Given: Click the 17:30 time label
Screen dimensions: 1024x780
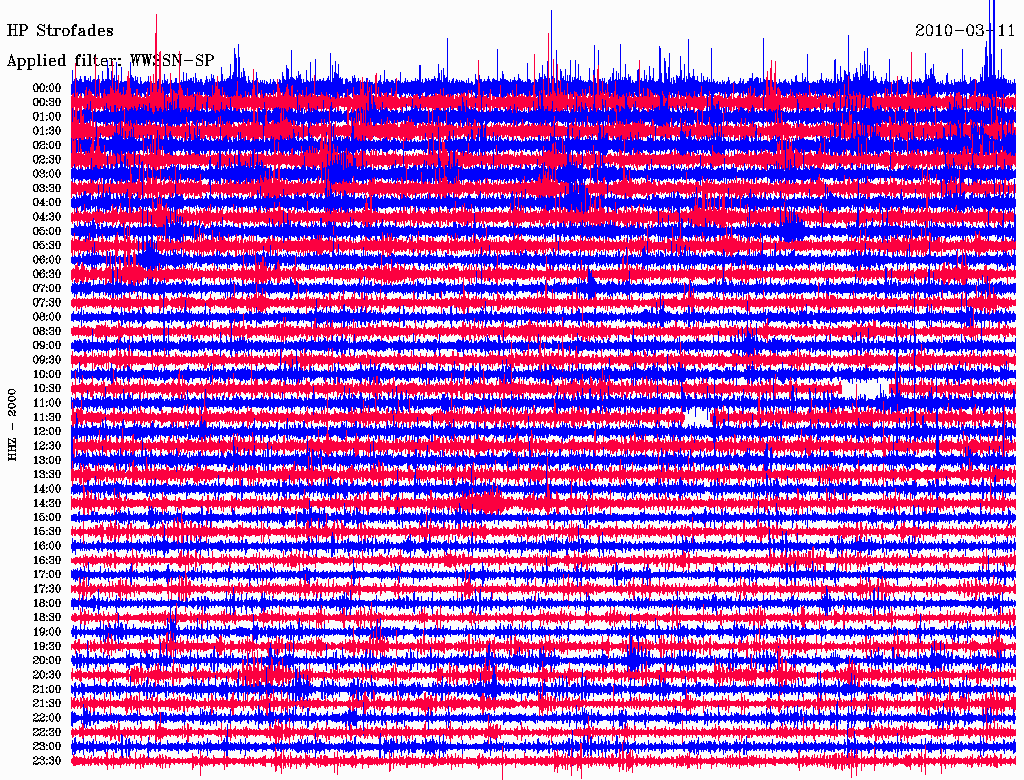Looking at the screenshot, I should point(47,589).
